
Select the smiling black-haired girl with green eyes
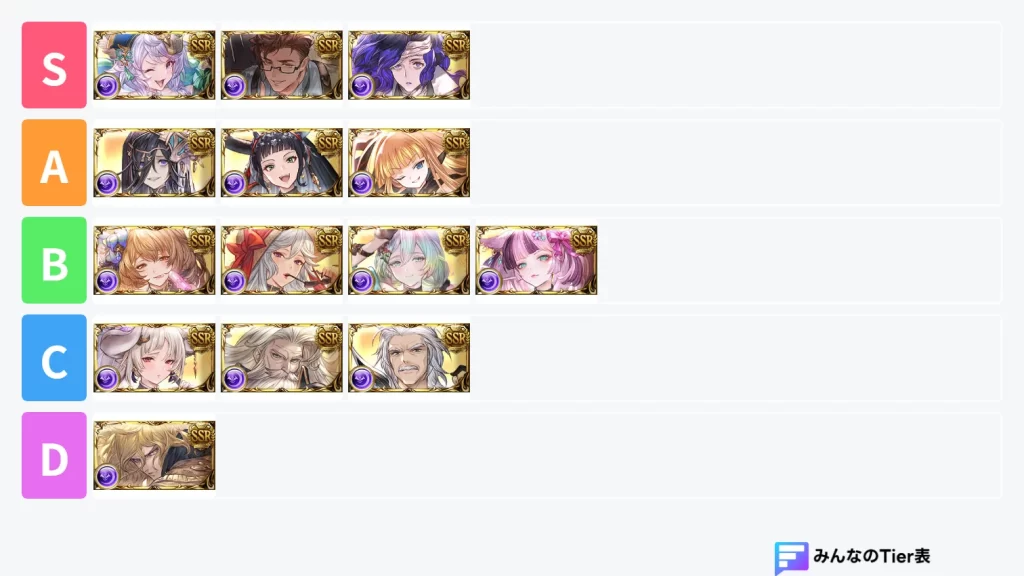[x=281, y=163]
